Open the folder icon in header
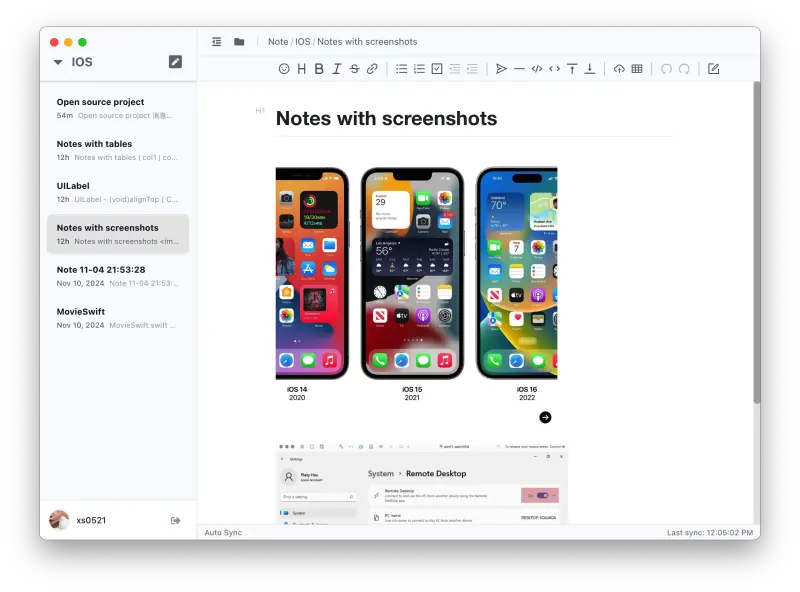This screenshot has width=800, height=592. [x=239, y=42]
